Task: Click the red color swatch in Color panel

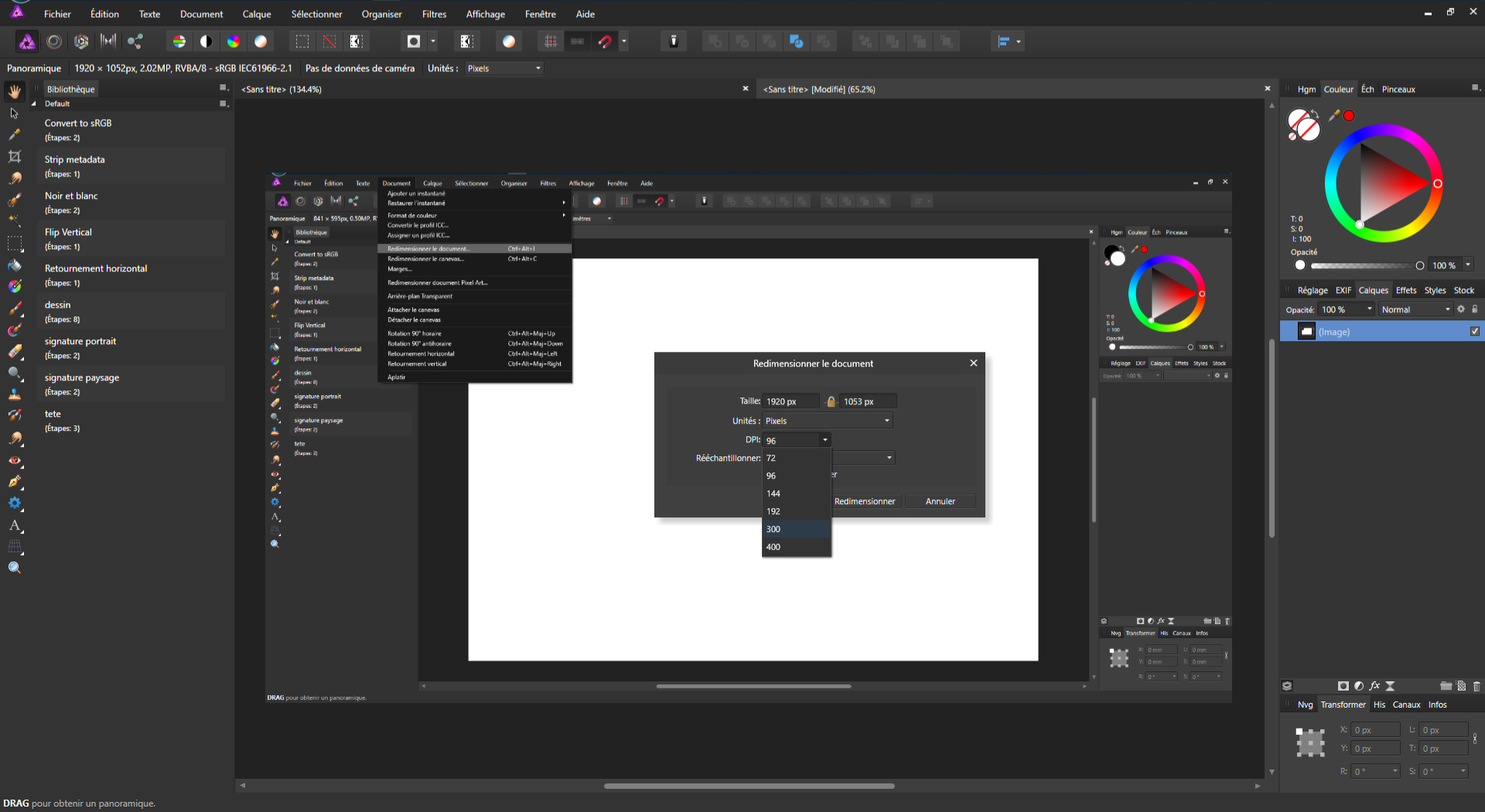Action: 1349,115
